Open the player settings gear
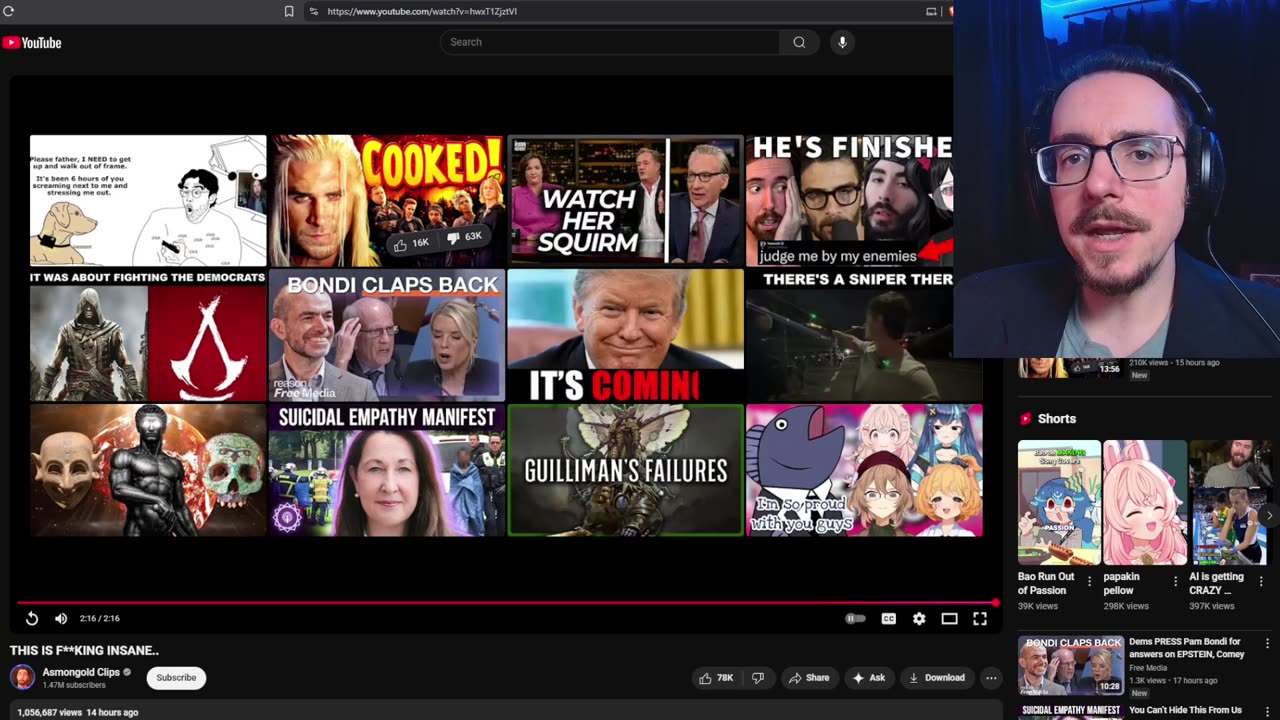Screen dimensions: 1280x720 pyautogui.click(x=919, y=619)
